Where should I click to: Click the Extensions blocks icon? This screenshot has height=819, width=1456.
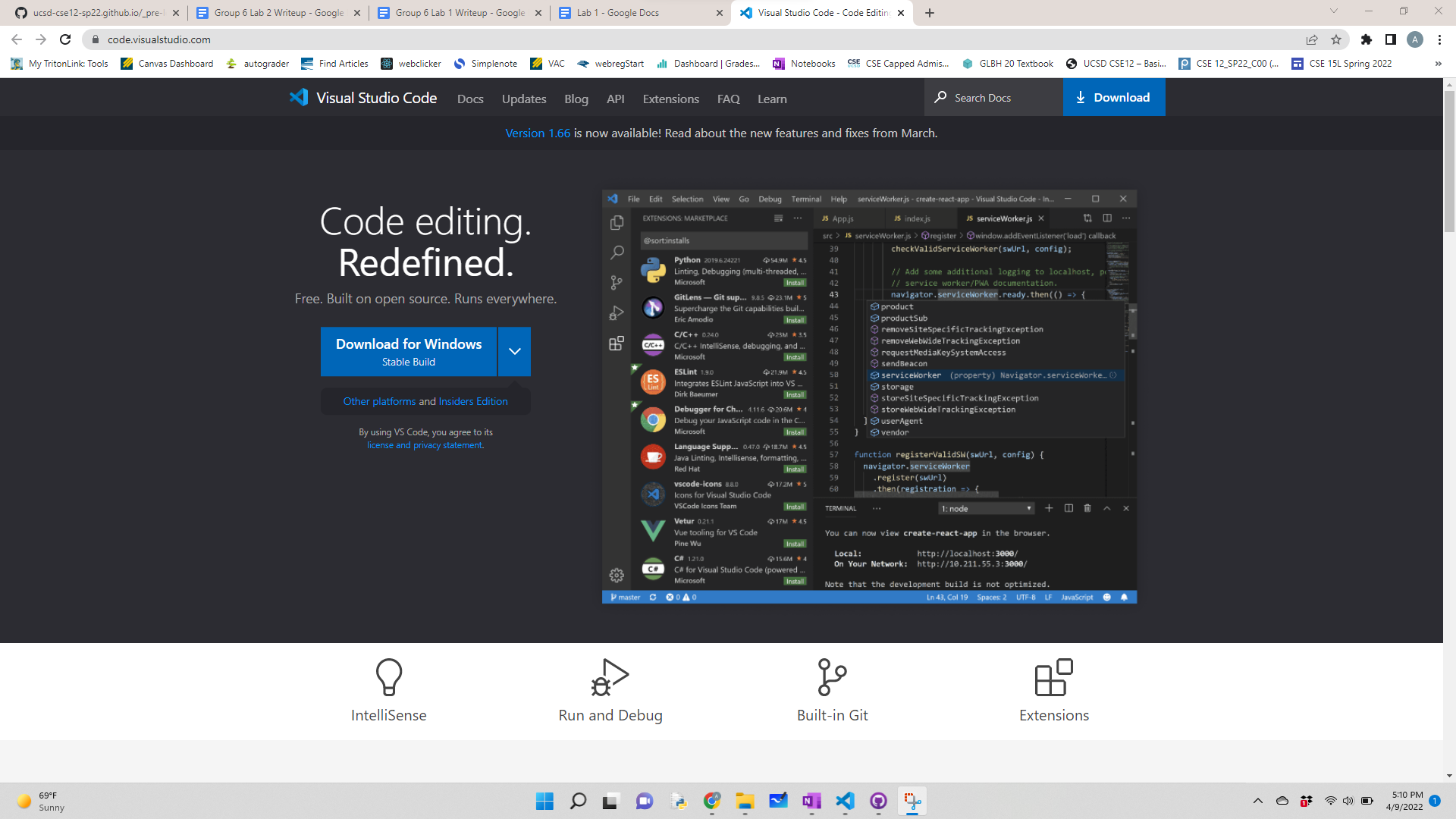tap(1054, 676)
